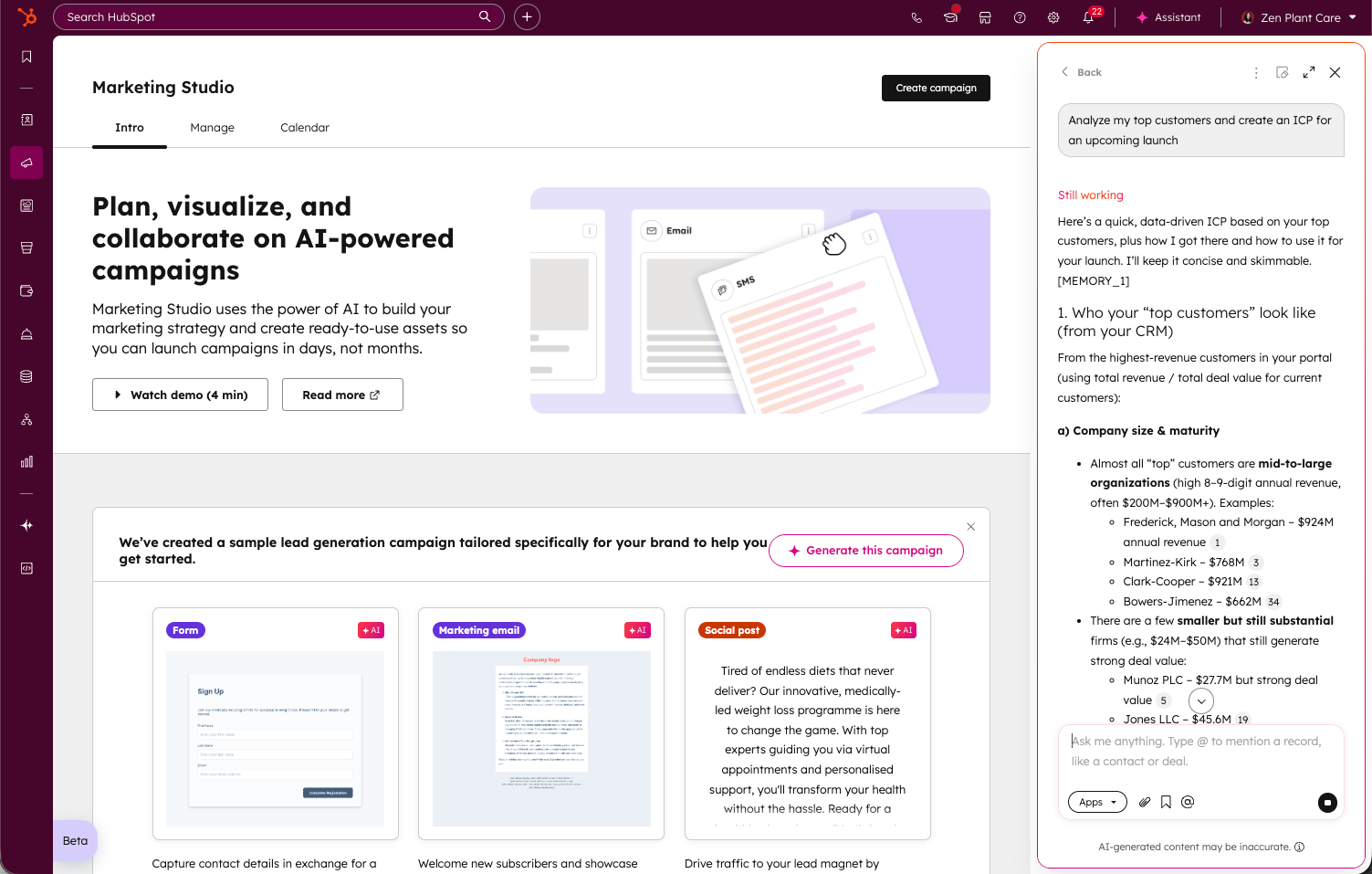
Task: Expand the assistant panel to full screen
Action: [1309, 72]
